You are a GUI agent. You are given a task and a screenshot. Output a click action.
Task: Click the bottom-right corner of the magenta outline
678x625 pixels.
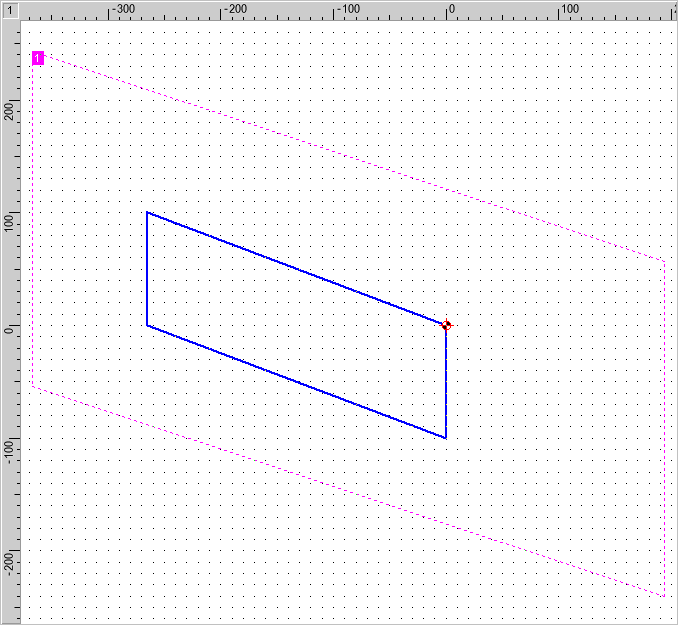pos(664,597)
